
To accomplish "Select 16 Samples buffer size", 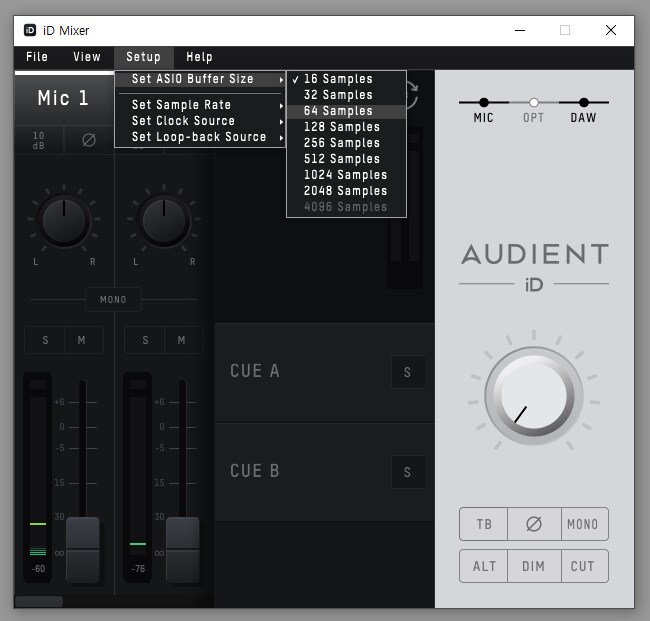I will 346,79.
